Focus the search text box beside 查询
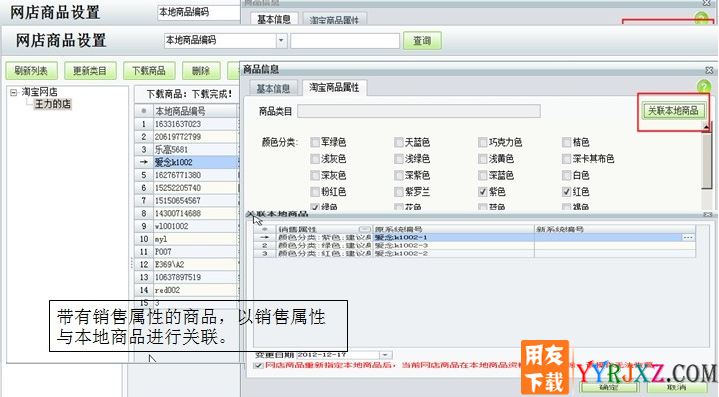Screen dimensions: 719x397 [x=345, y=41]
